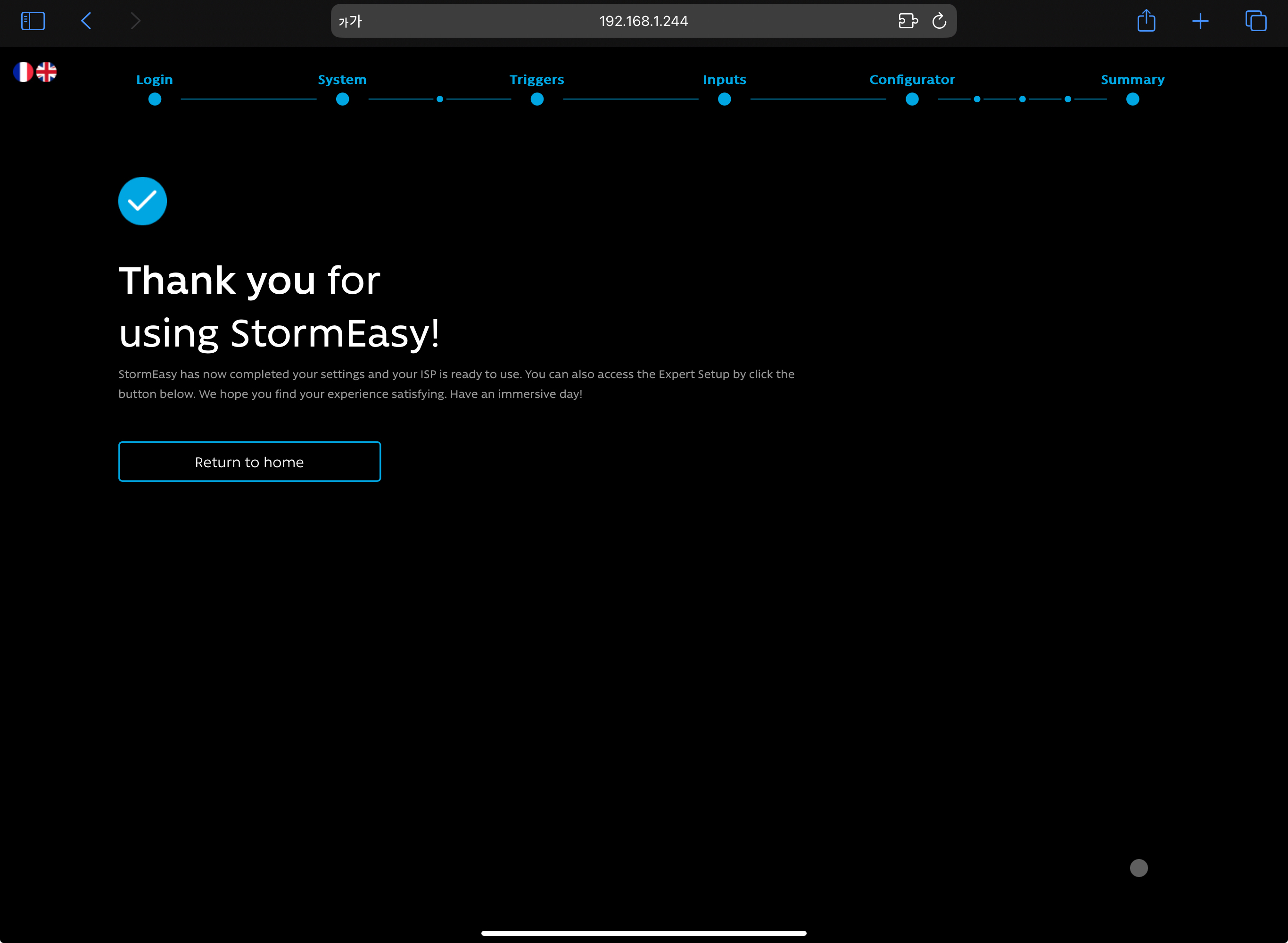Switch language to French flag
Image resolution: width=1288 pixels, height=943 pixels.
tap(23, 72)
